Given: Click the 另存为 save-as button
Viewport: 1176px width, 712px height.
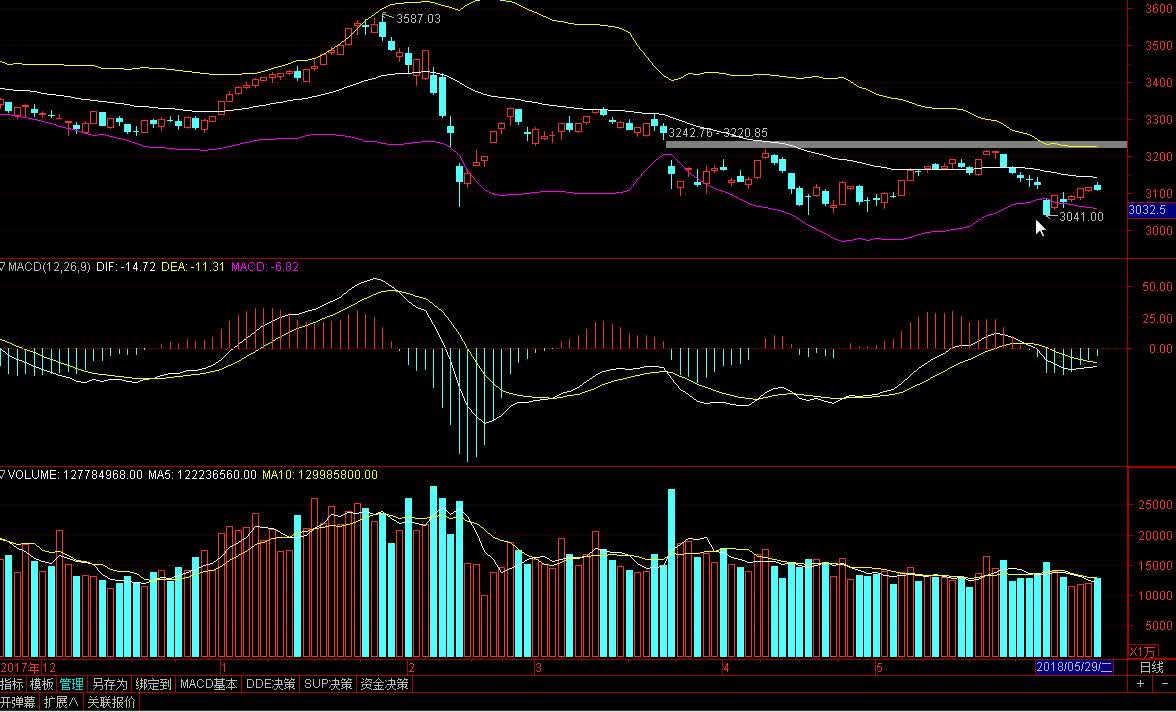Looking at the screenshot, I should pos(110,685).
